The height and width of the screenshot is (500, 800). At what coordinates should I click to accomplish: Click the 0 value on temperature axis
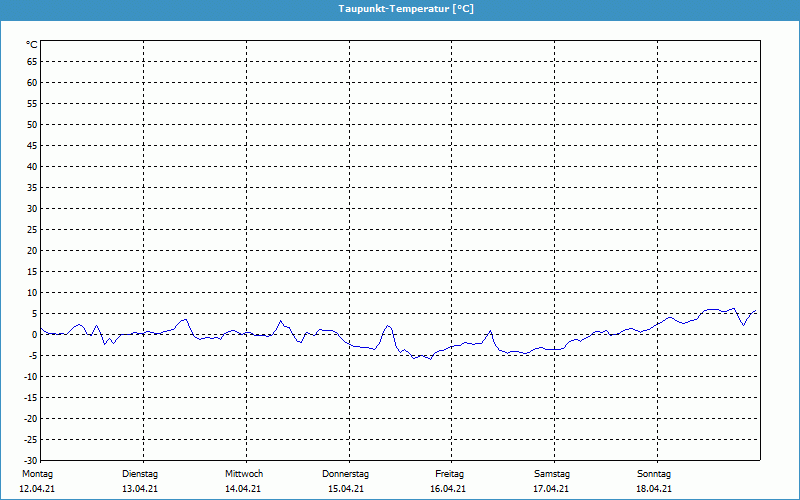[35, 335]
